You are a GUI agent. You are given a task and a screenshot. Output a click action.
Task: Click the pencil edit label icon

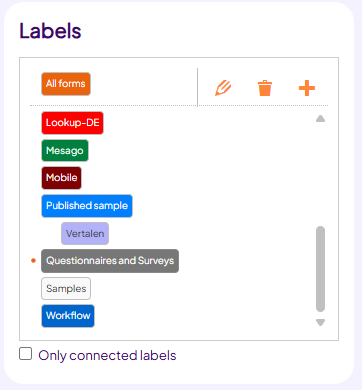coord(223,88)
